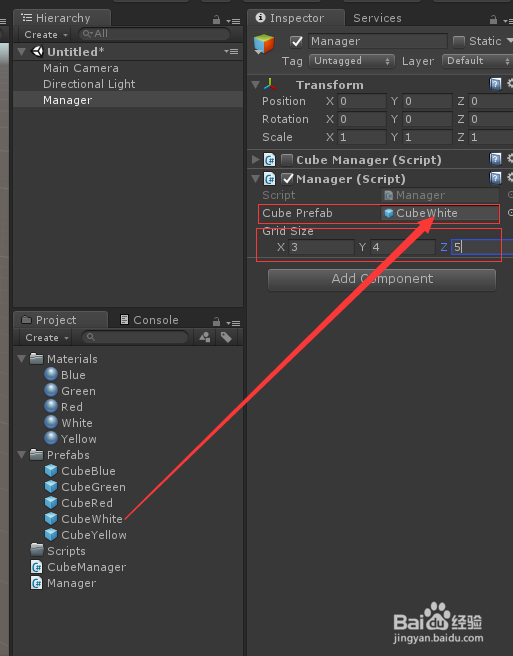Open Hierarchy panel context menu
This screenshot has width=513, height=656.
[233, 21]
